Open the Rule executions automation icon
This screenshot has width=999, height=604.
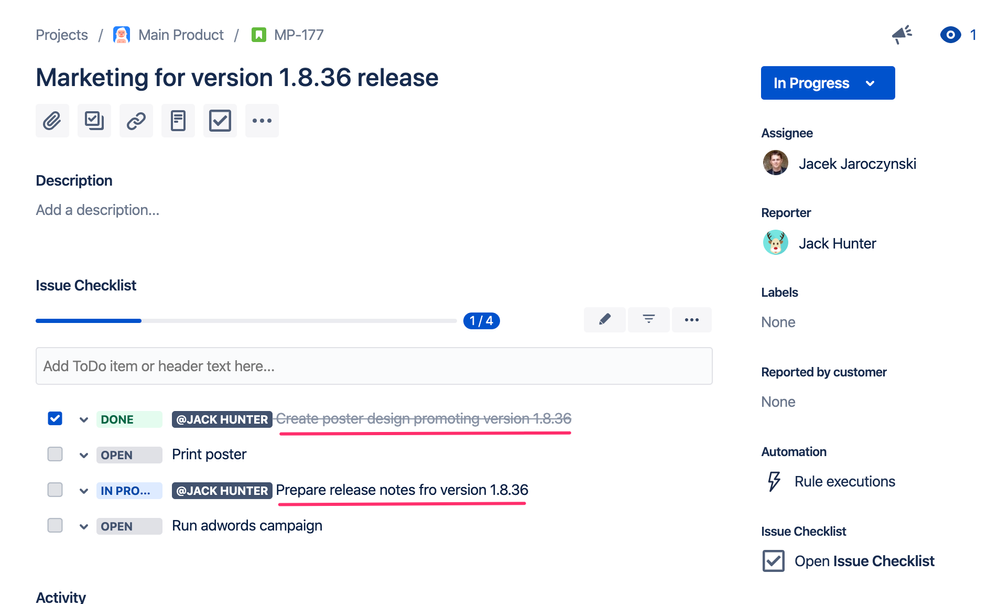click(x=775, y=481)
